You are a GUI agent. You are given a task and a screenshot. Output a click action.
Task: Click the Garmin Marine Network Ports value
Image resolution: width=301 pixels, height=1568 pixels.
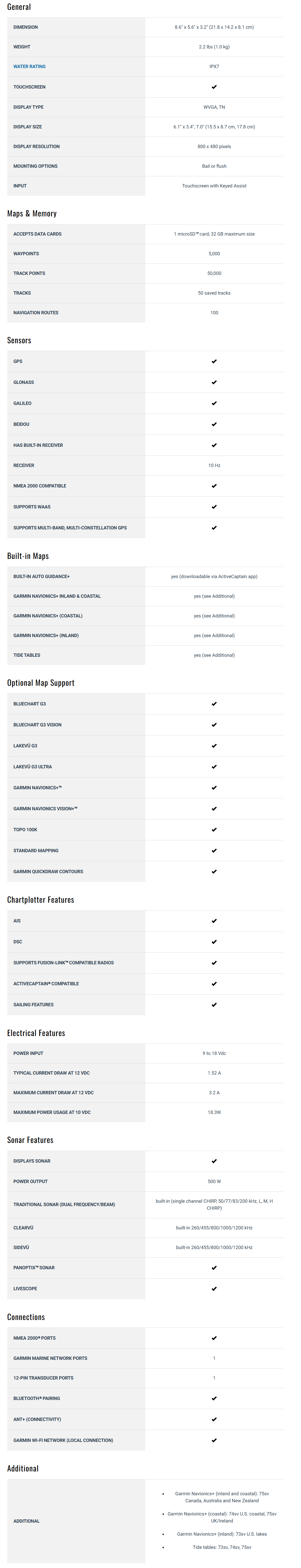pos(214,1359)
